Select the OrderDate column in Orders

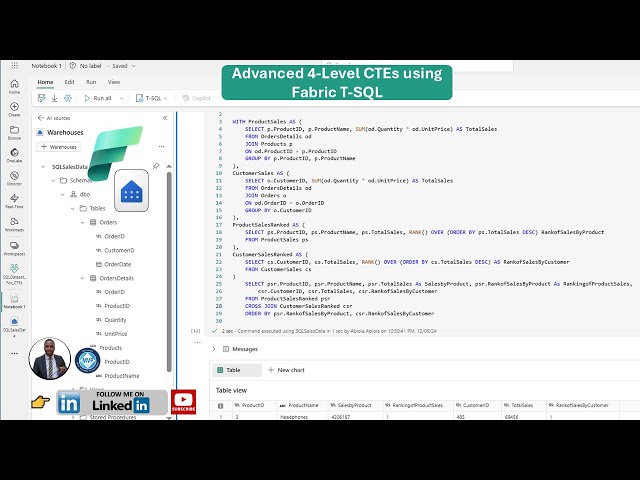pyautogui.click(x=118, y=264)
